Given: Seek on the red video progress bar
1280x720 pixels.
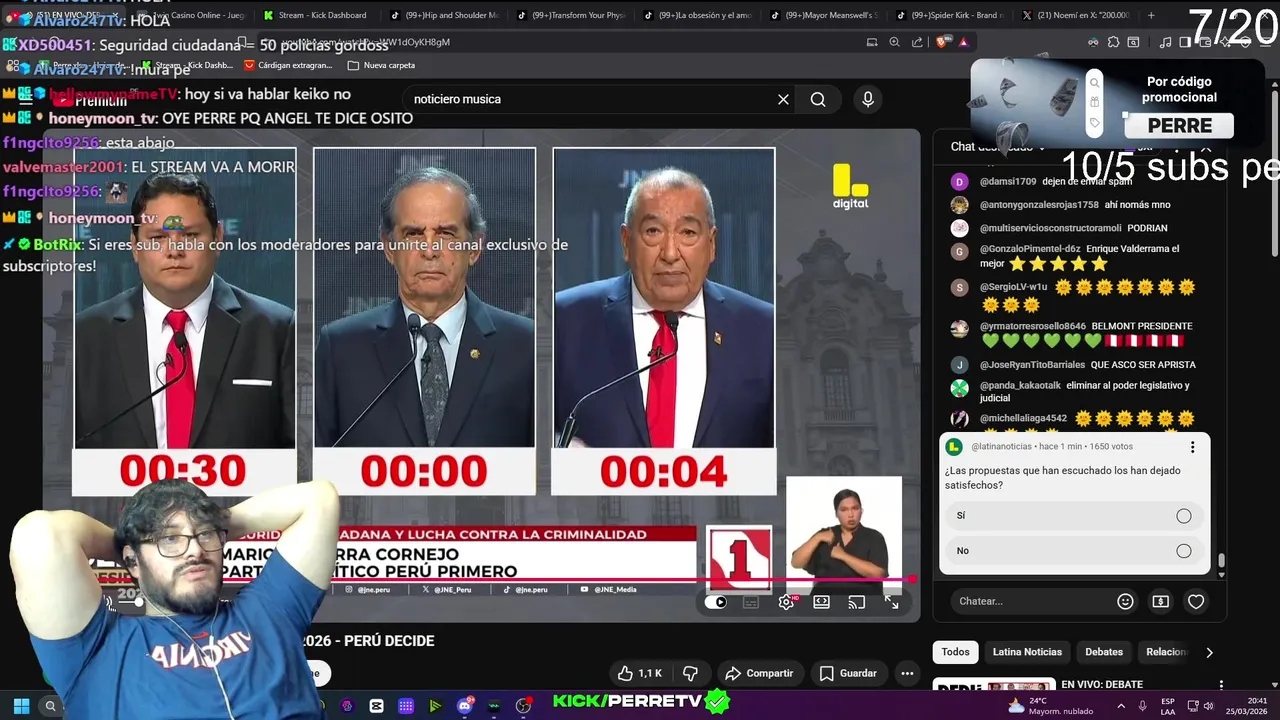Looking at the screenshot, I should [480, 580].
